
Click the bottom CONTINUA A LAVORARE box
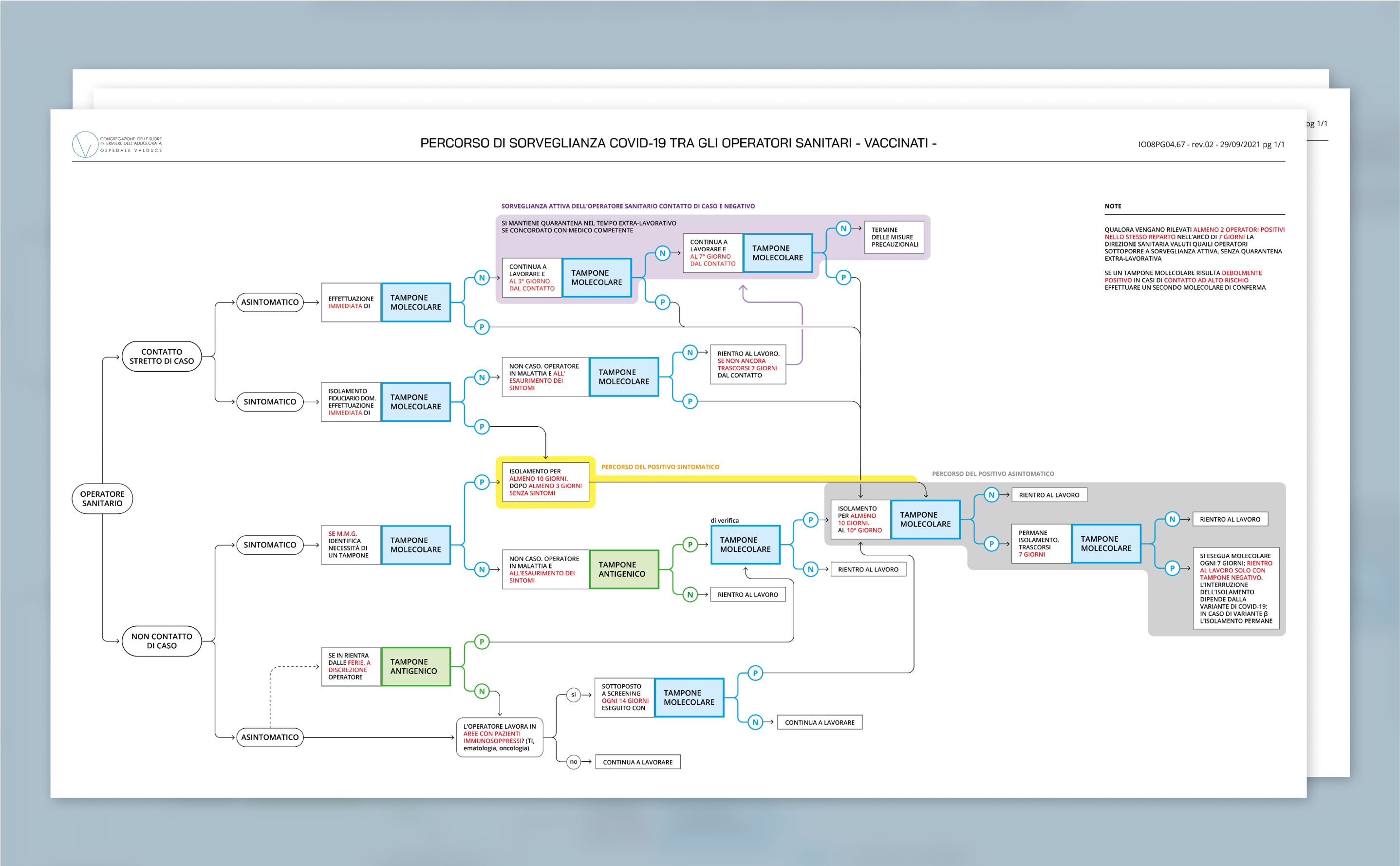(637, 762)
